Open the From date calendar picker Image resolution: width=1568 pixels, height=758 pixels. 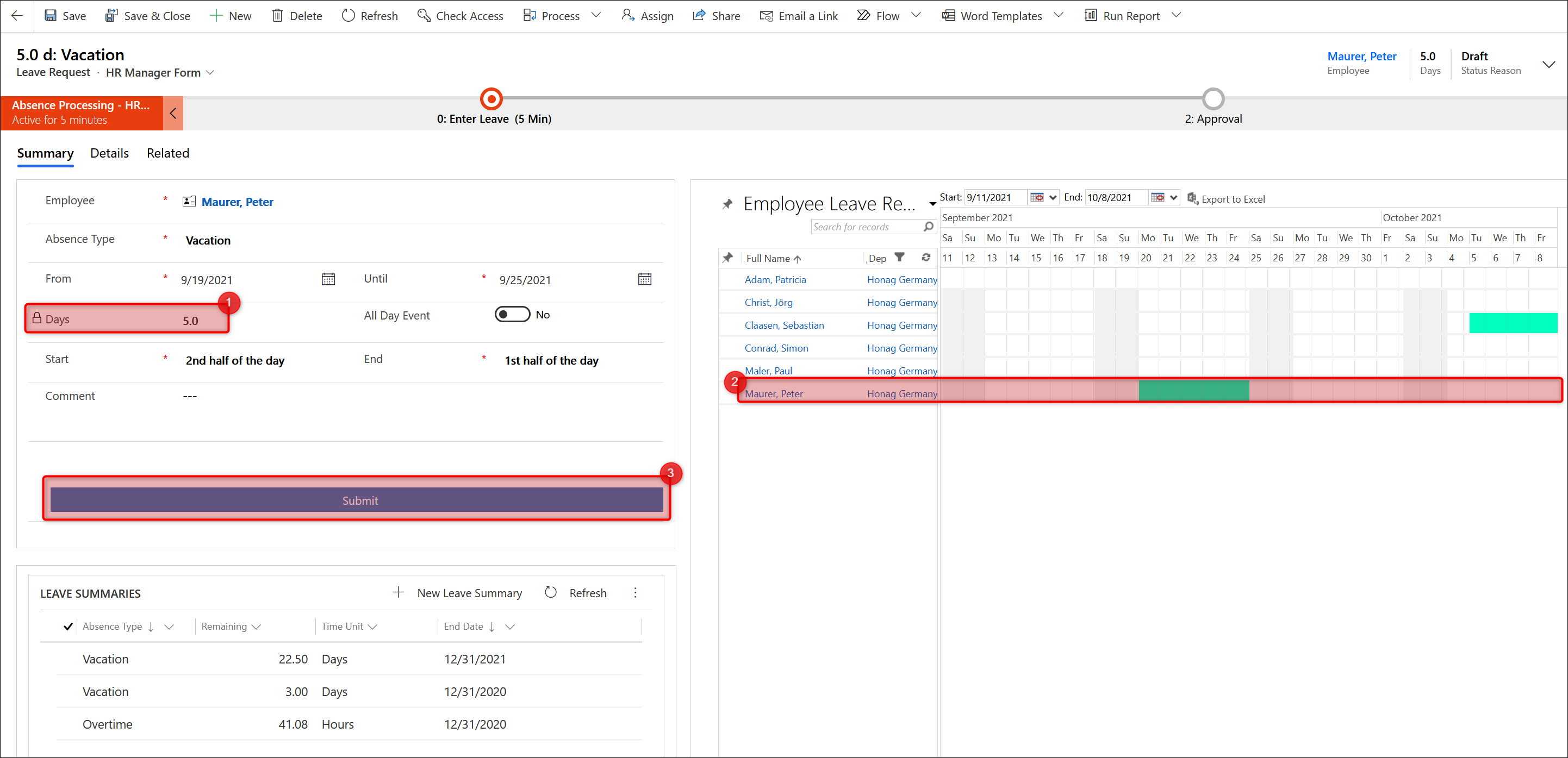(x=328, y=279)
